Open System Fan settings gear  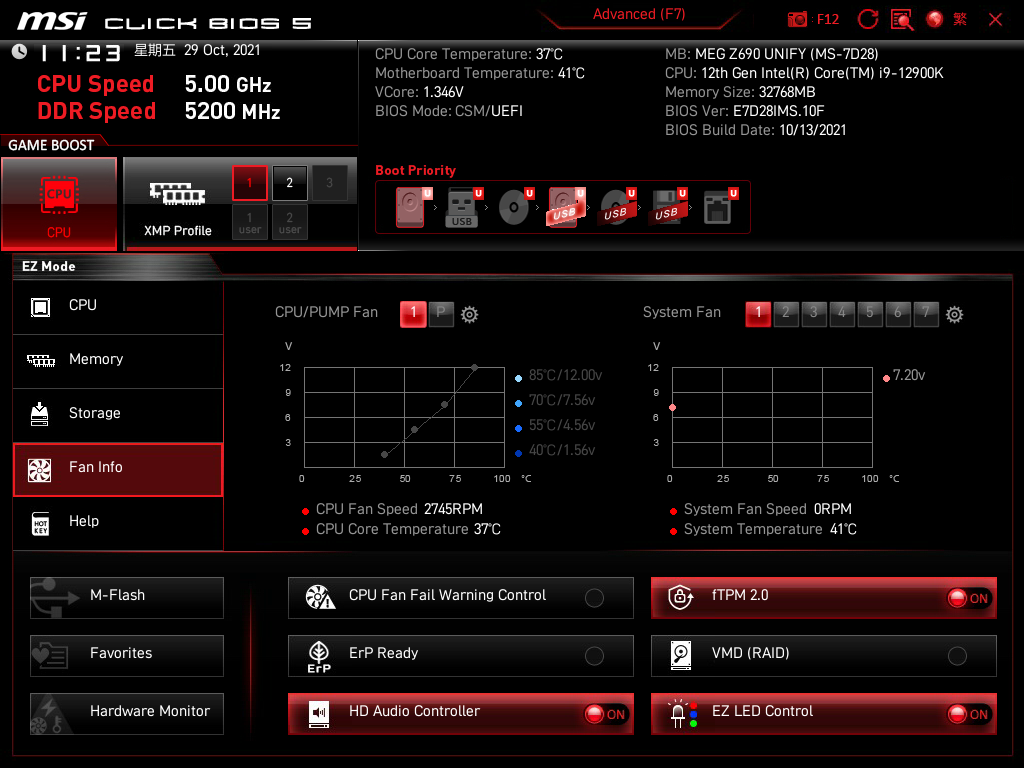[x=954, y=315]
